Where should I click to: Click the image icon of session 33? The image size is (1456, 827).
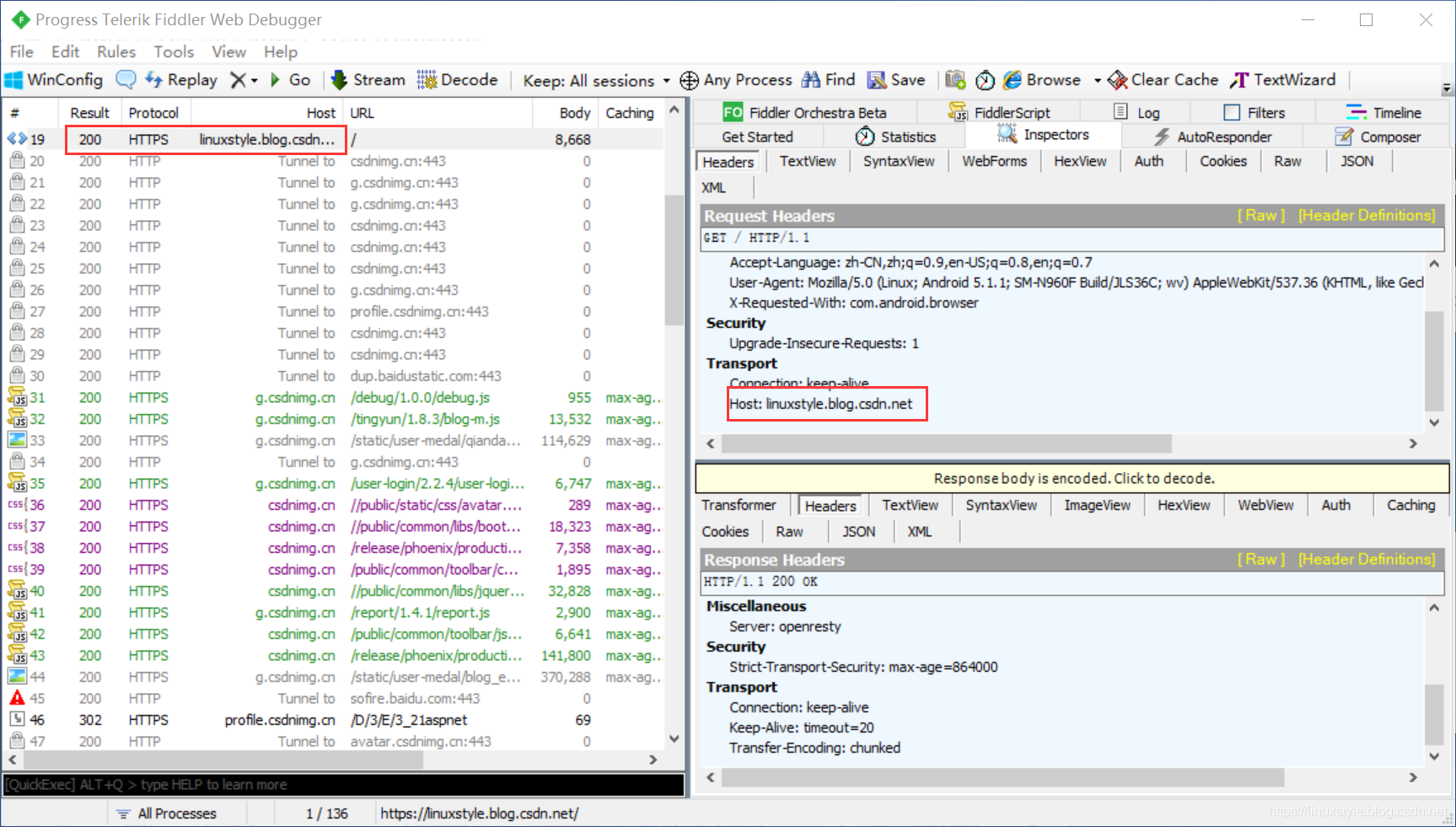pos(17,440)
